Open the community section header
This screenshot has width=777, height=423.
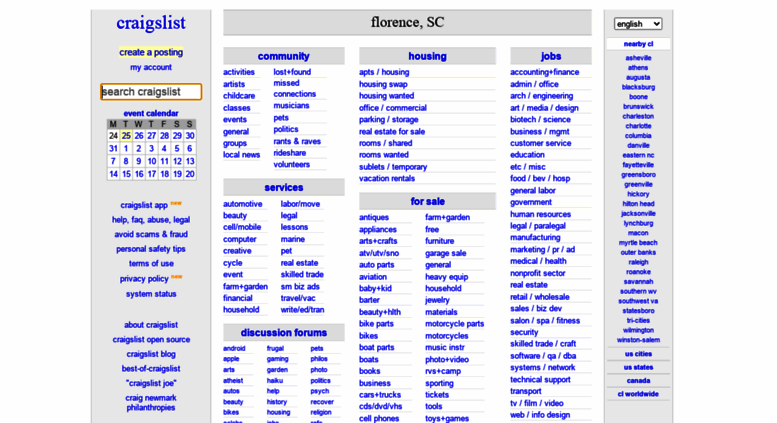[x=283, y=56]
